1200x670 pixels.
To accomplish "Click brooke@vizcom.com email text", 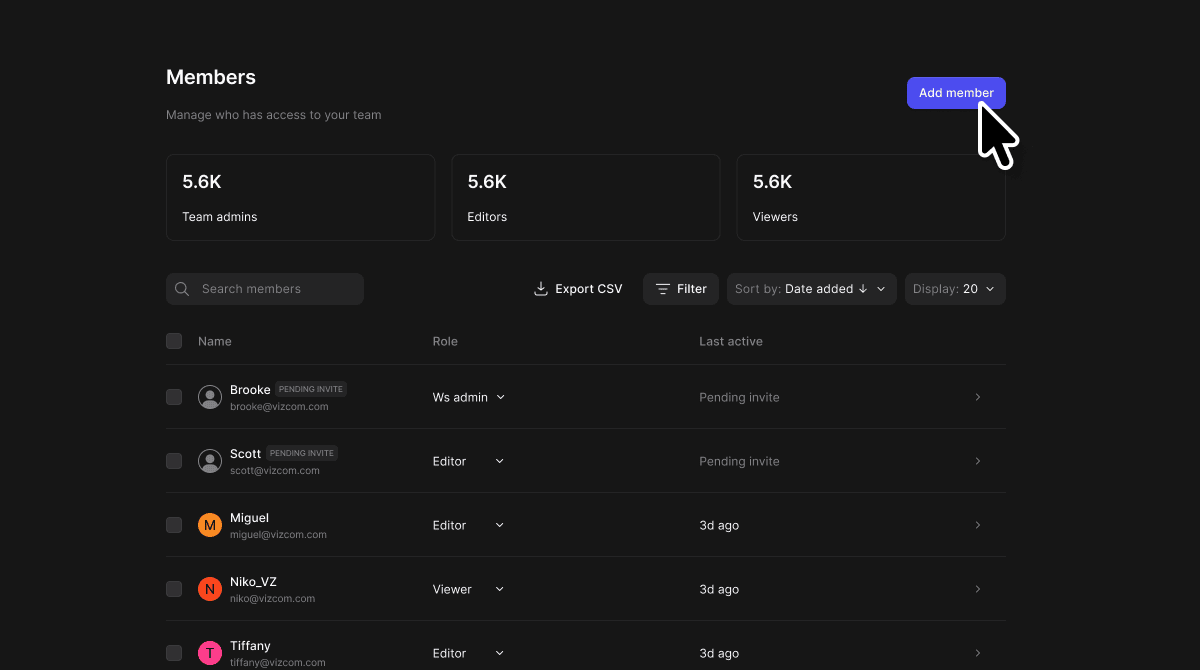I will pos(279,407).
